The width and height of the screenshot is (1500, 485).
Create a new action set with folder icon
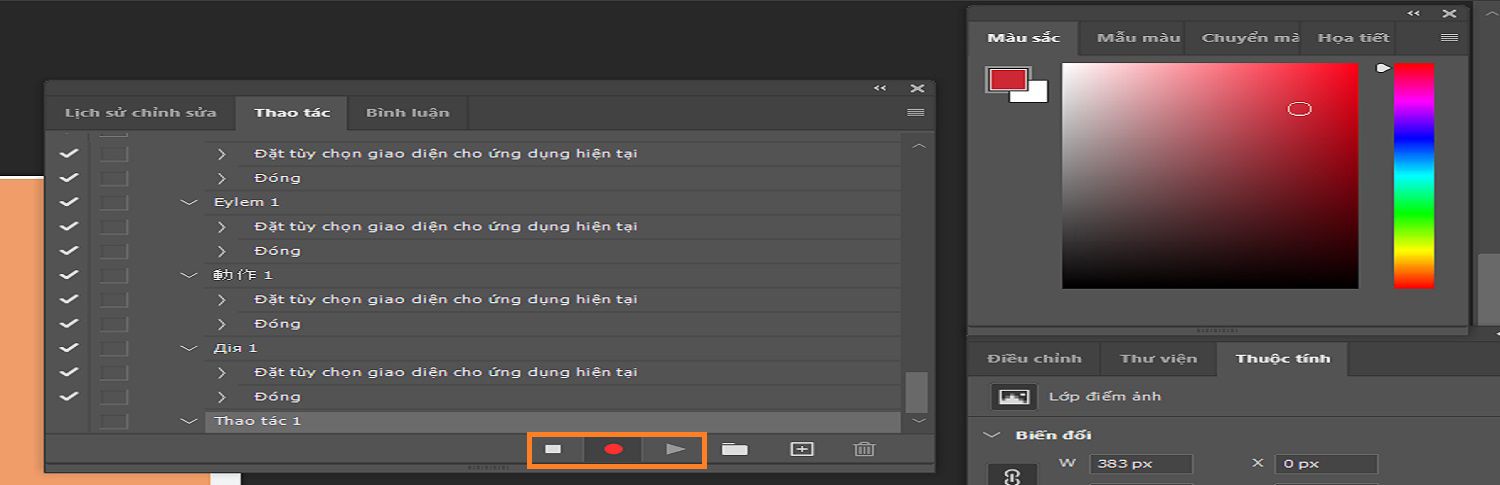(x=735, y=450)
